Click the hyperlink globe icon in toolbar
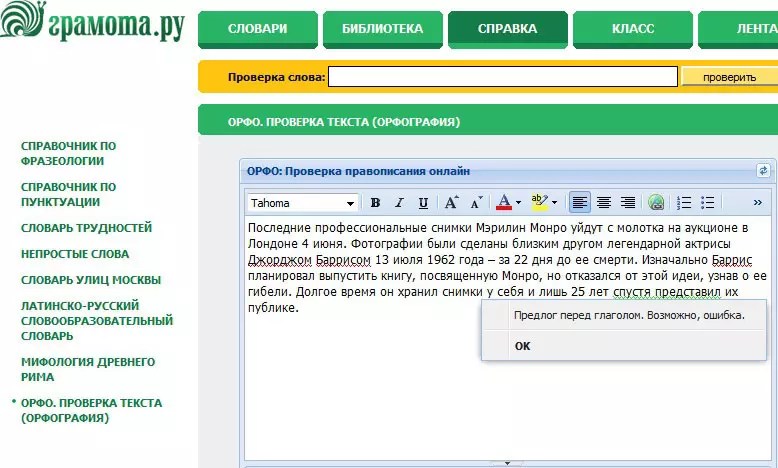The height and width of the screenshot is (468, 778). click(x=656, y=203)
